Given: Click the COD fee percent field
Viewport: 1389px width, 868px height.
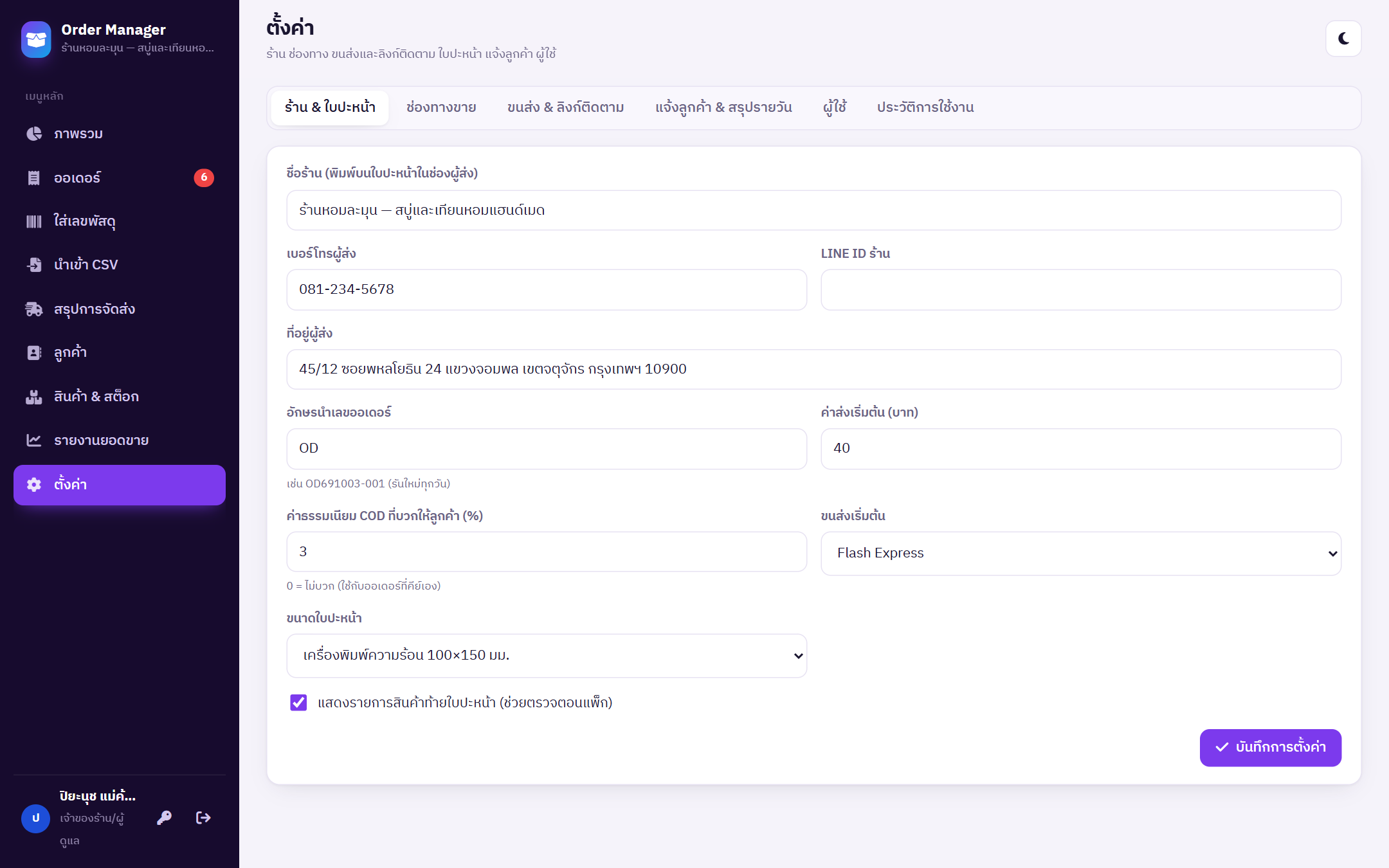Looking at the screenshot, I should (547, 552).
